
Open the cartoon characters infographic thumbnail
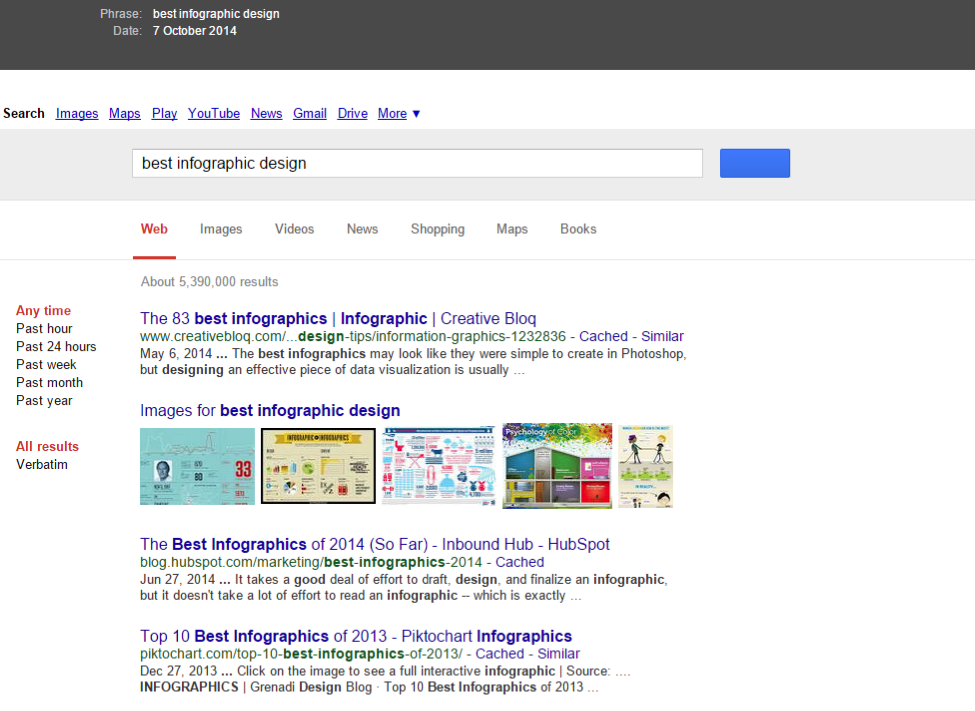pyautogui.click(x=645, y=466)
